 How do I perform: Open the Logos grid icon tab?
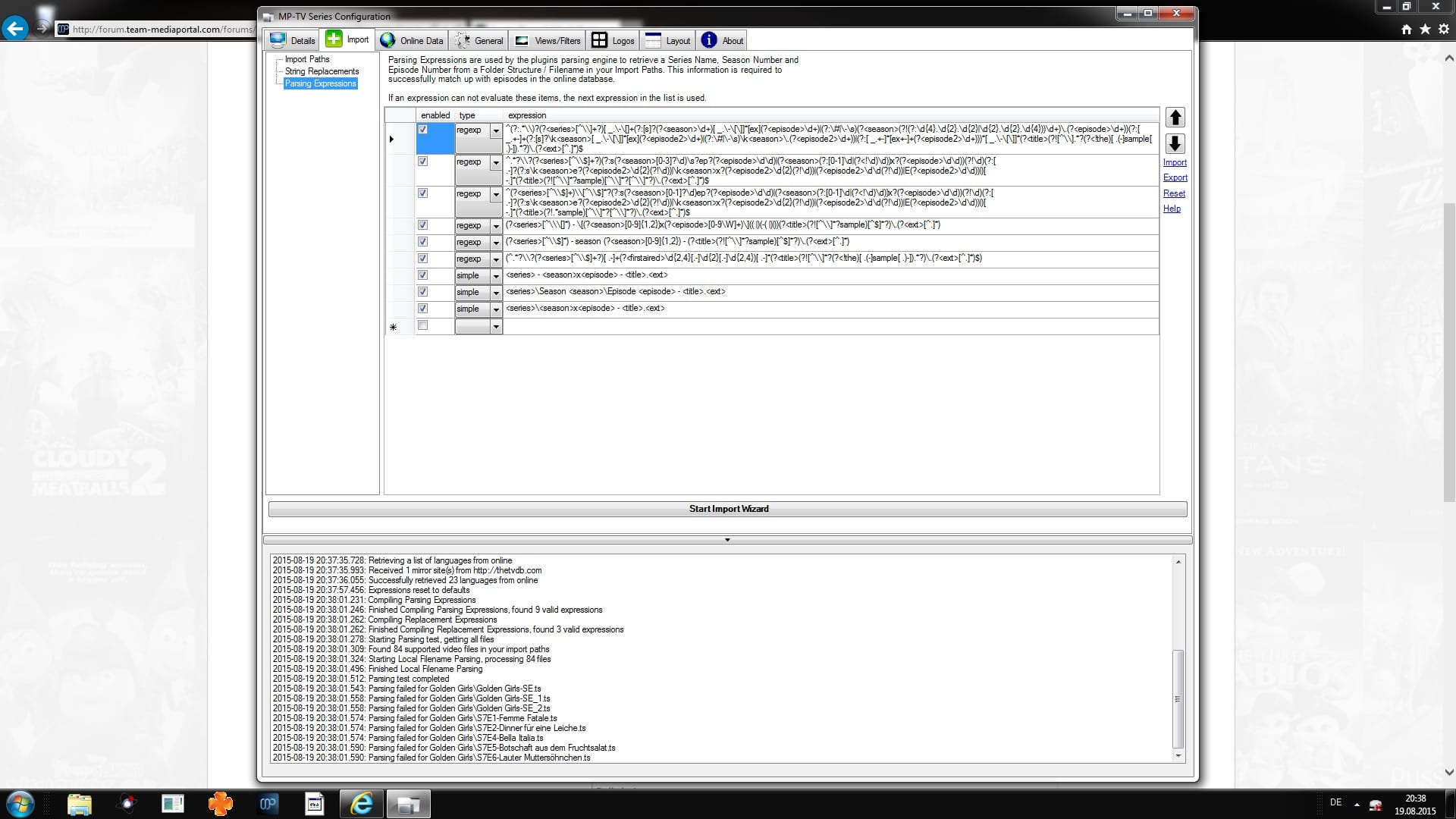pyautogui.click(x=613, y=40)
